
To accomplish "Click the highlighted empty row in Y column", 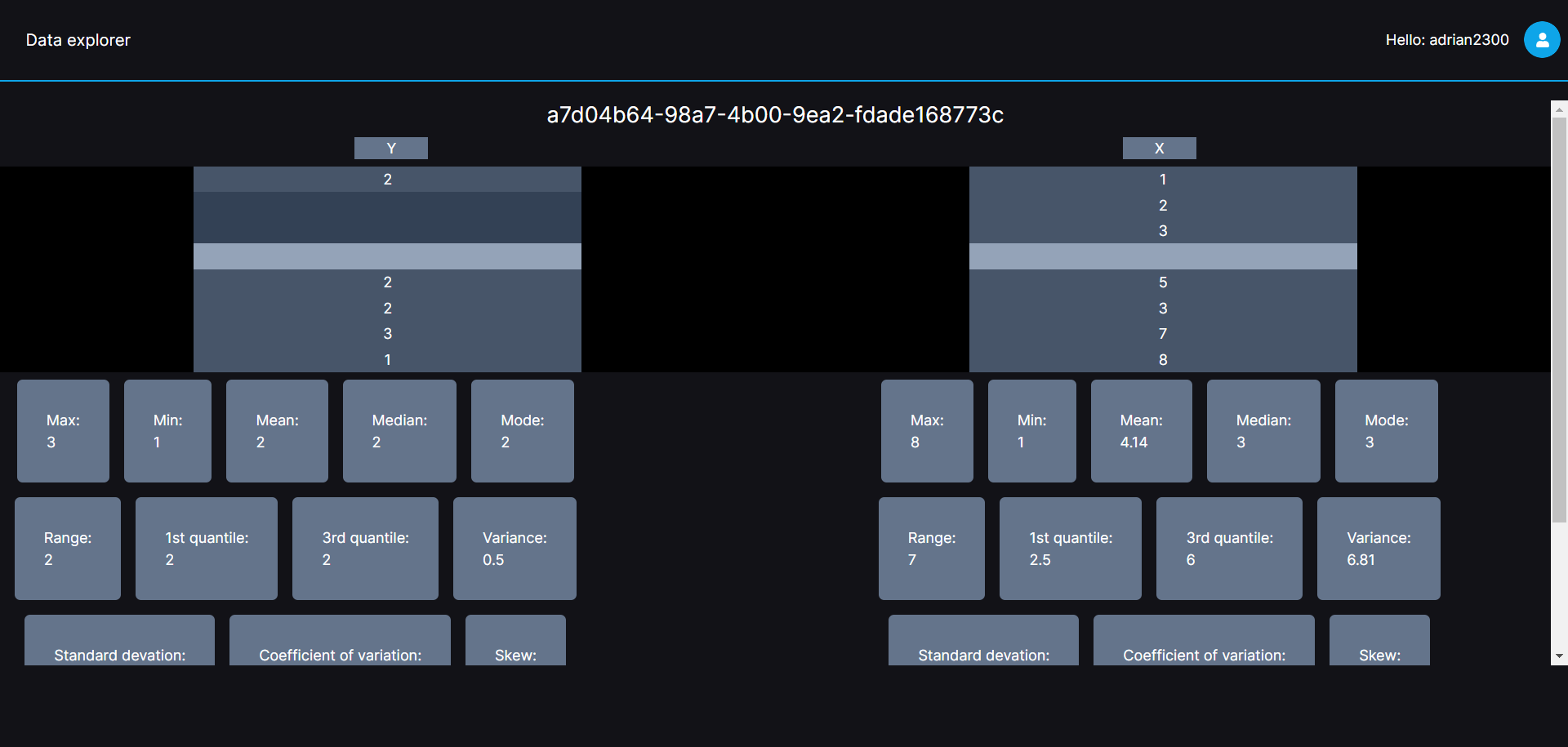I will click(387, 256).
